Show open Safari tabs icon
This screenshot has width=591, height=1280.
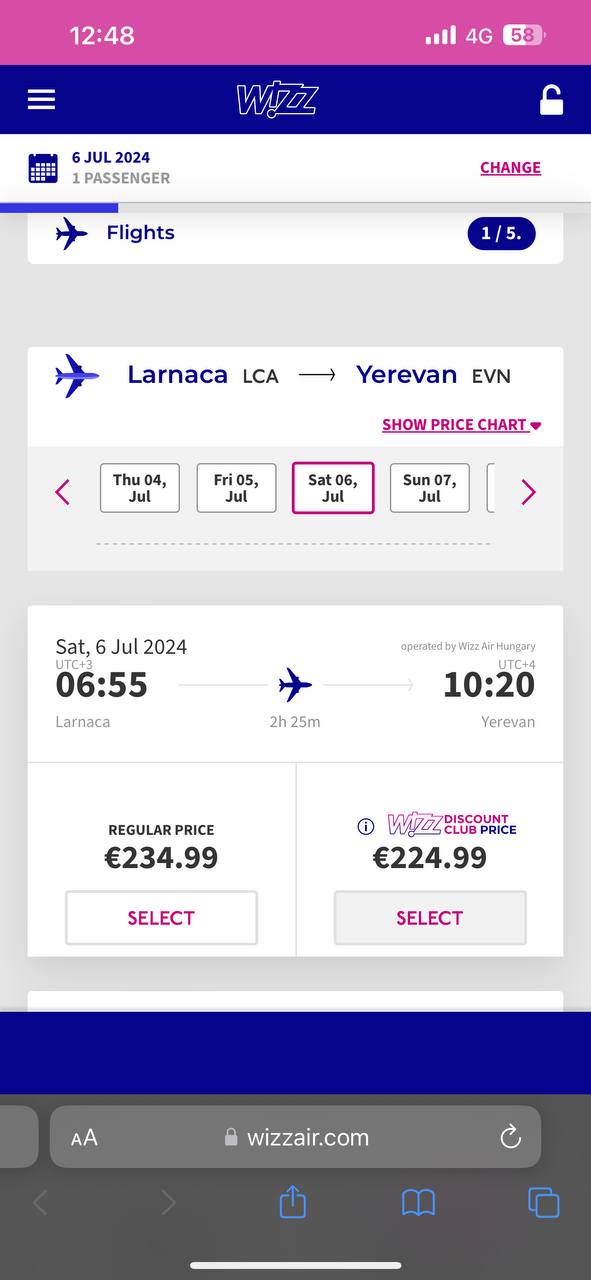[543, 1202]
